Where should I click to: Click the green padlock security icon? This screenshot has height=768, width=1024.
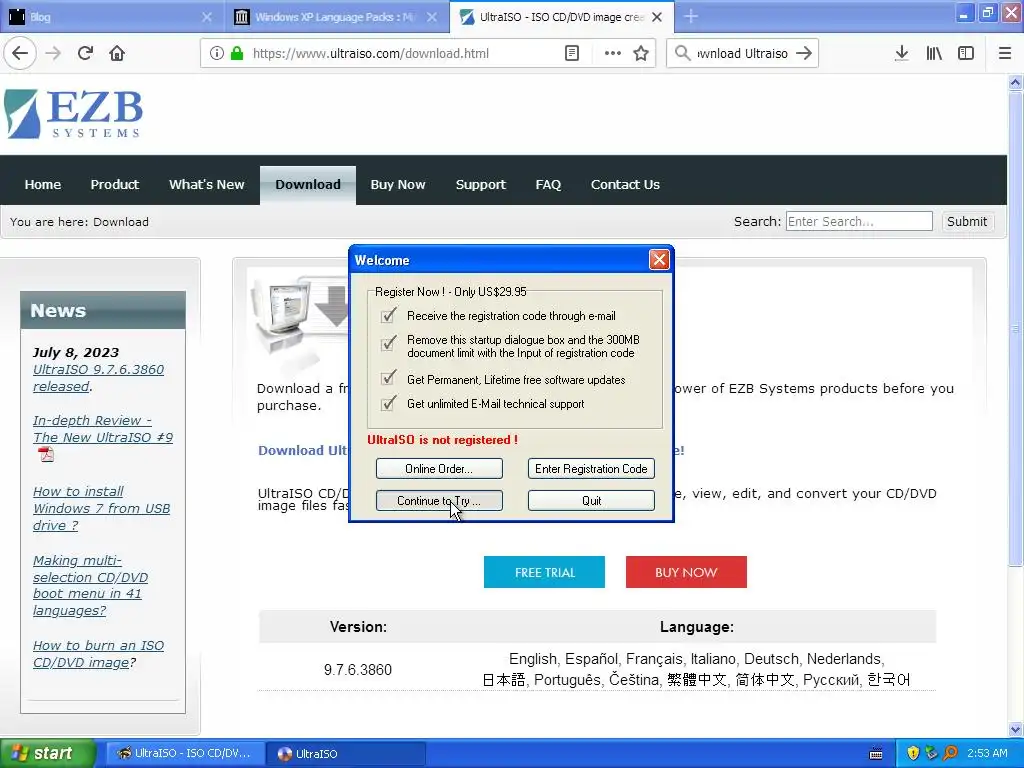click(237, 53)
